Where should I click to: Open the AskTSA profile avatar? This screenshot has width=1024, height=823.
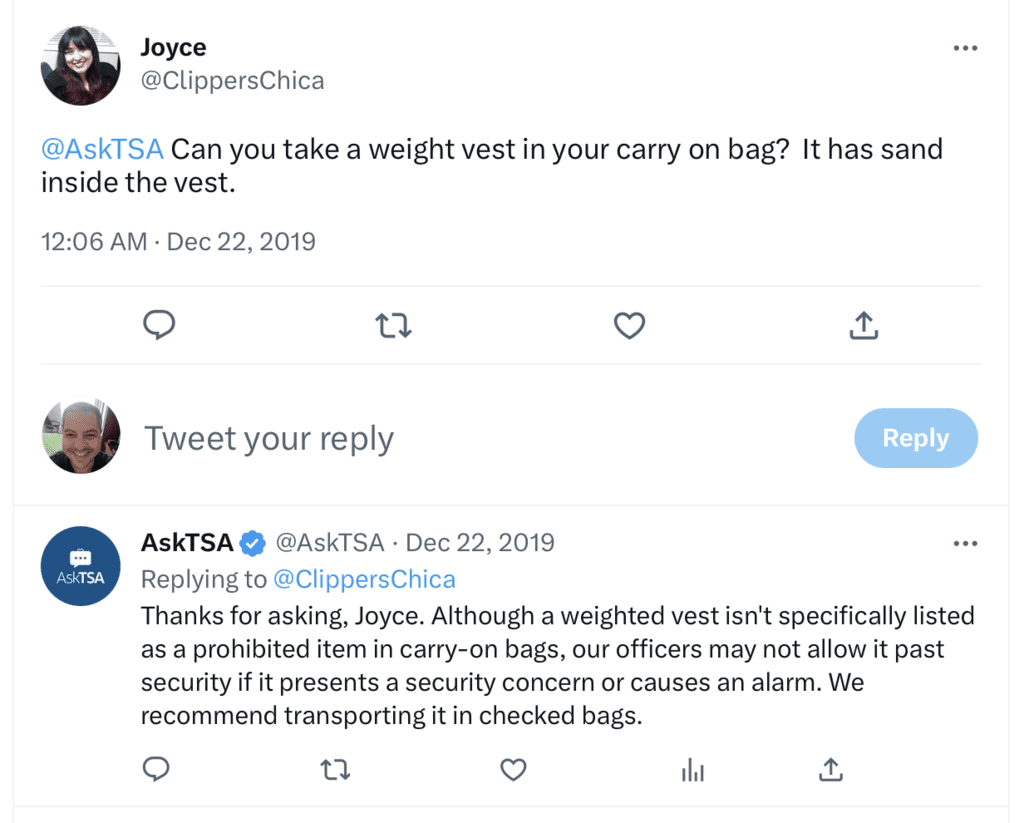coord(80,566)
